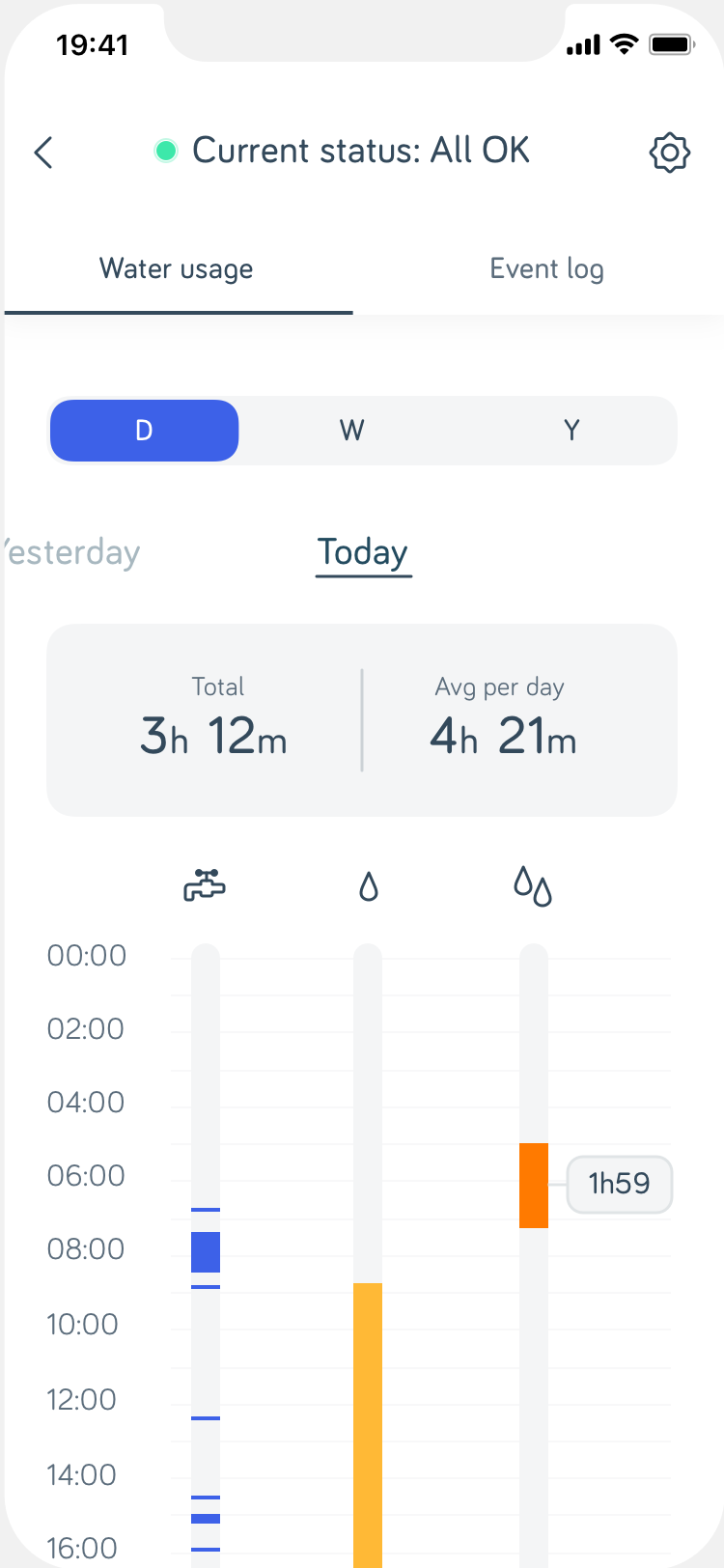Select the Today label

tap(363, 552)
